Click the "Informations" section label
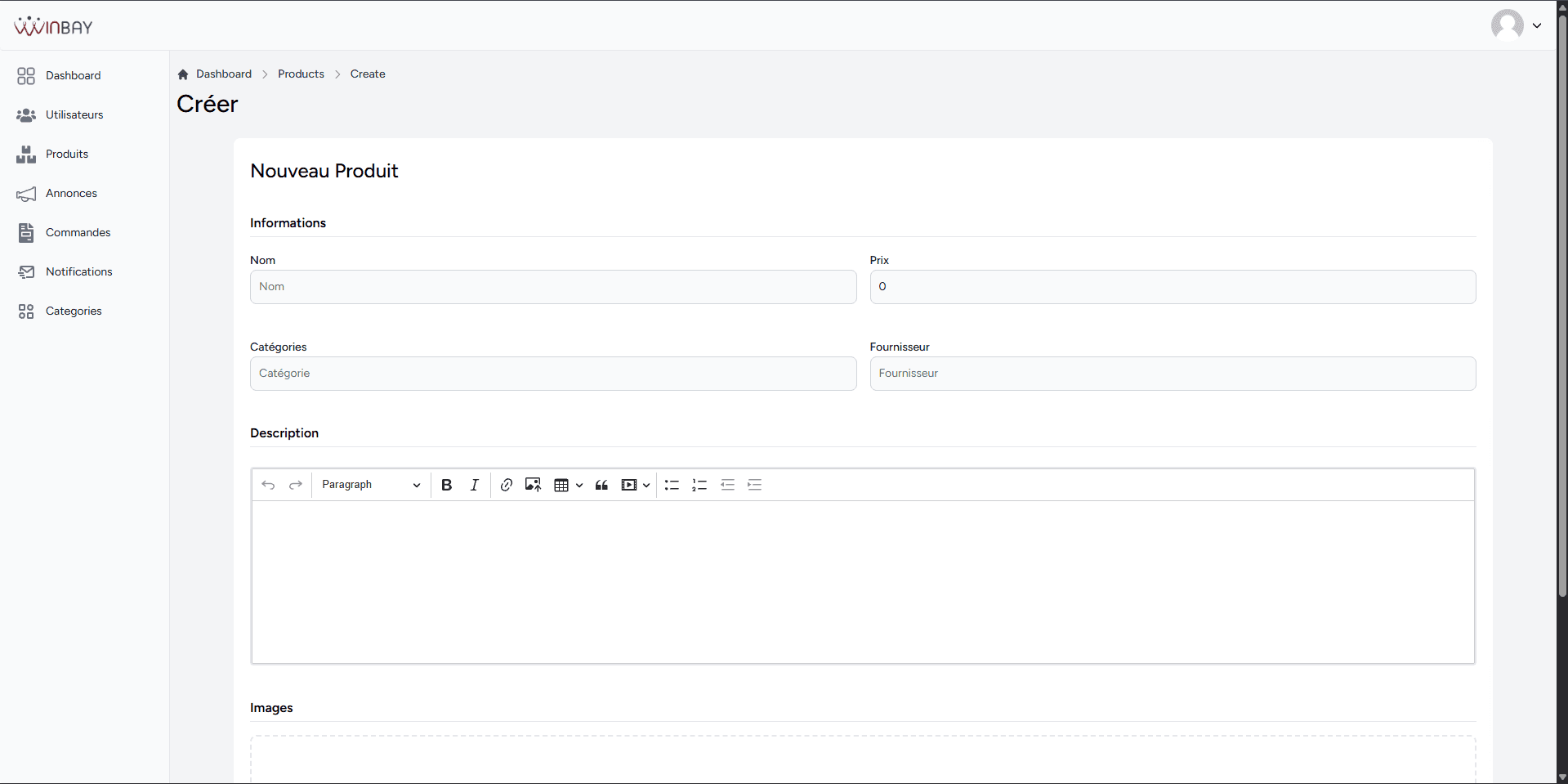Screen dimensions: 1568x784 pyautogui.click(x=288, y=222)
